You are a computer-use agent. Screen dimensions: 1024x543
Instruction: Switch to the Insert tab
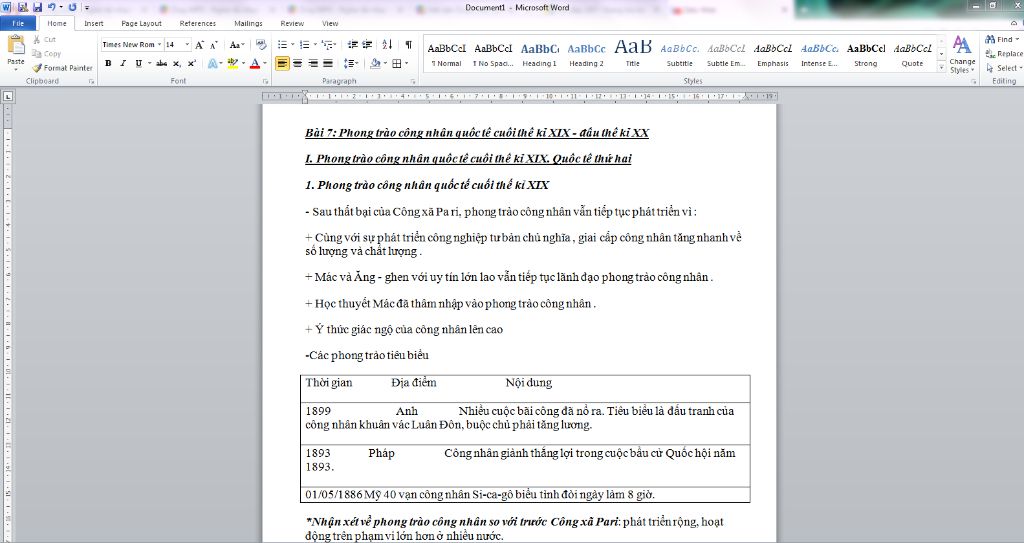click(93, 24)
